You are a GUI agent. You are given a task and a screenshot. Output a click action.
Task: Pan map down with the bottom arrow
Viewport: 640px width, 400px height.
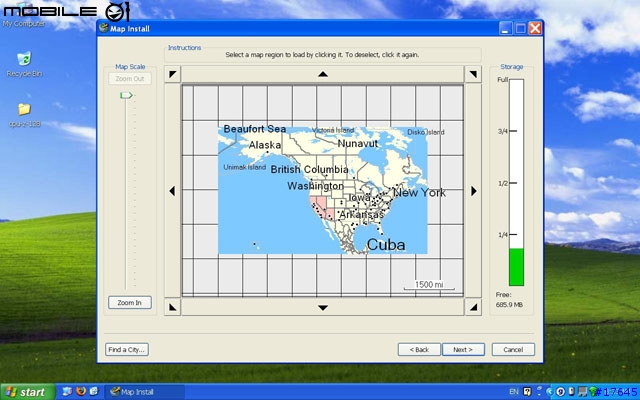(323, 307)
